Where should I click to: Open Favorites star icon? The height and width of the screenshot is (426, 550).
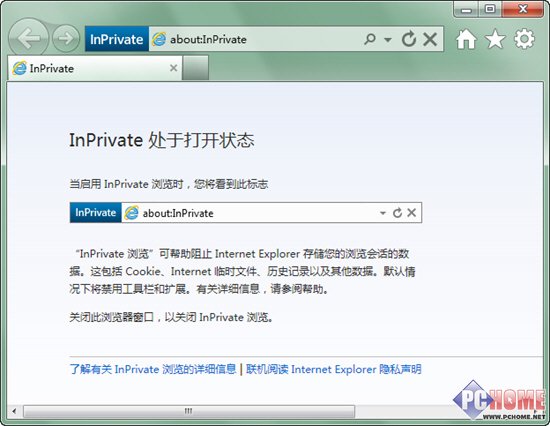(495, 39)
